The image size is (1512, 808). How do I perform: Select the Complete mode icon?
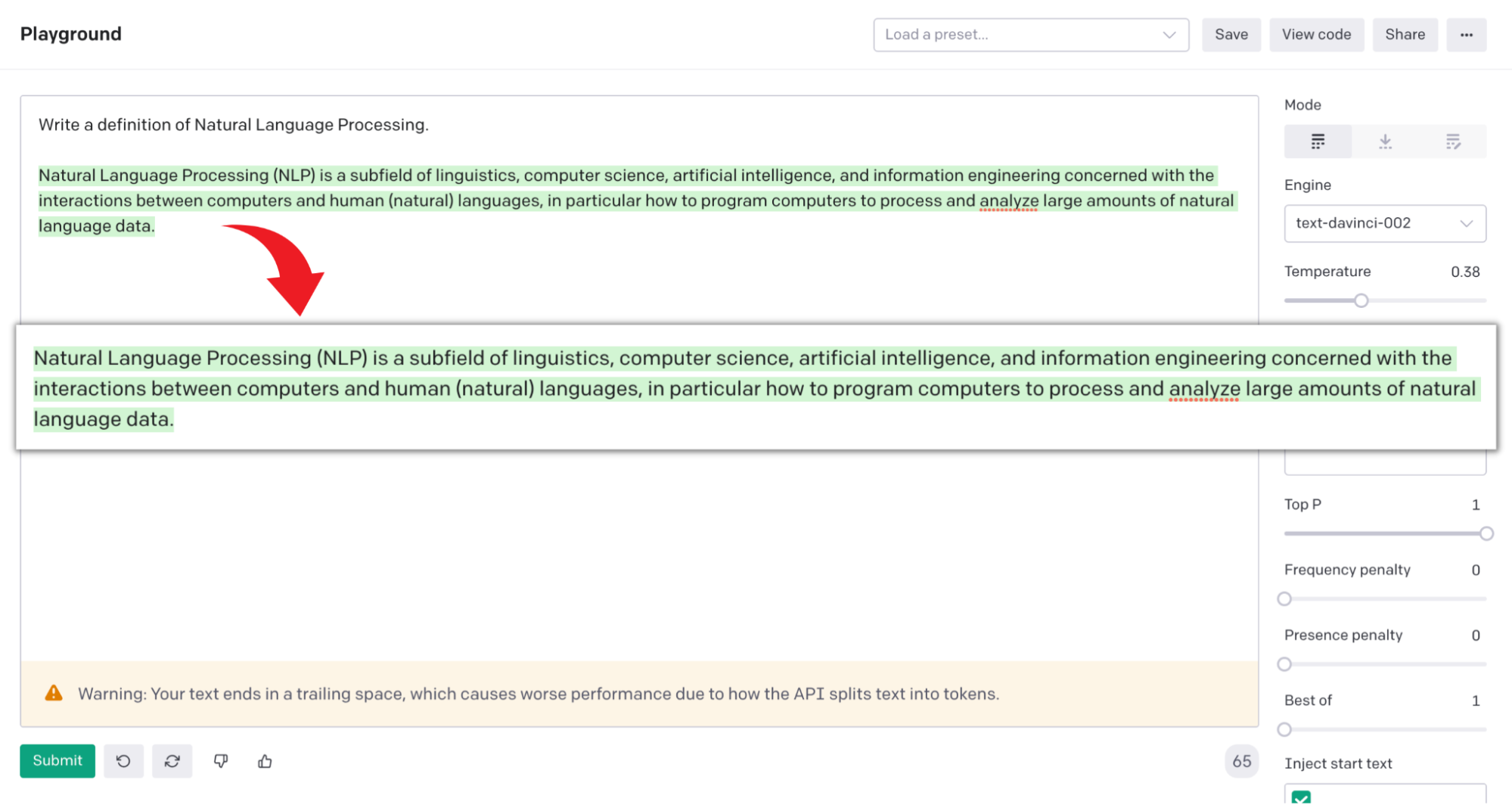[1318, 141]
